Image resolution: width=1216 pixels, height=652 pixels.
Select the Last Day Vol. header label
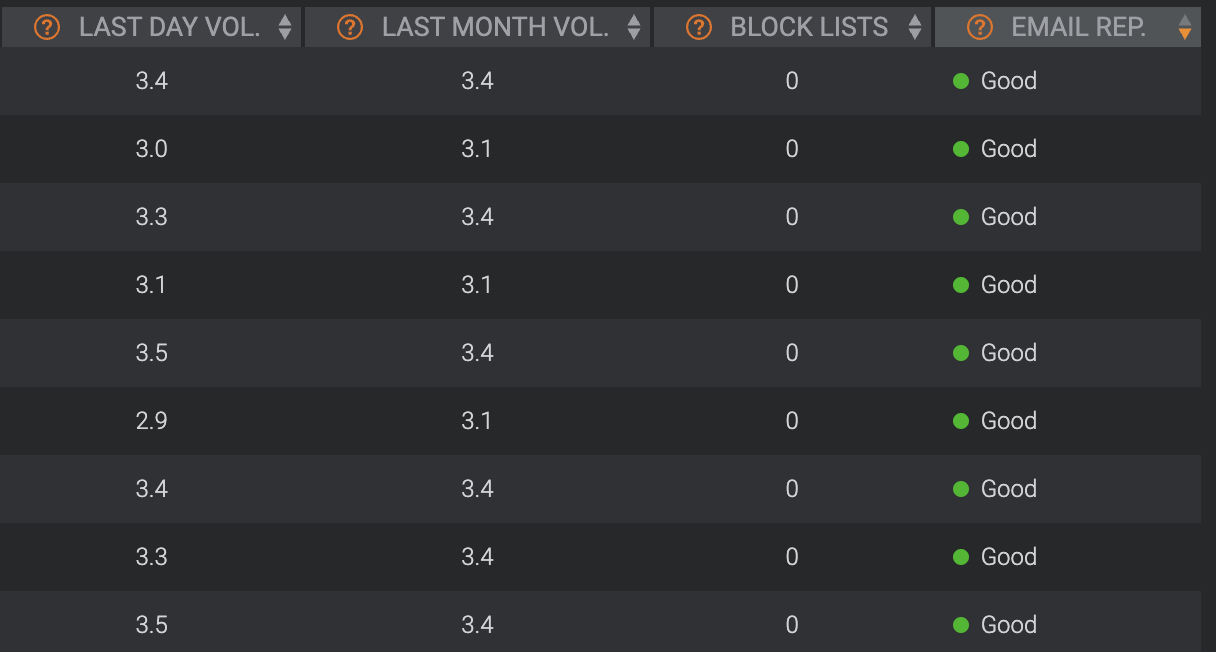coord(170,27)
